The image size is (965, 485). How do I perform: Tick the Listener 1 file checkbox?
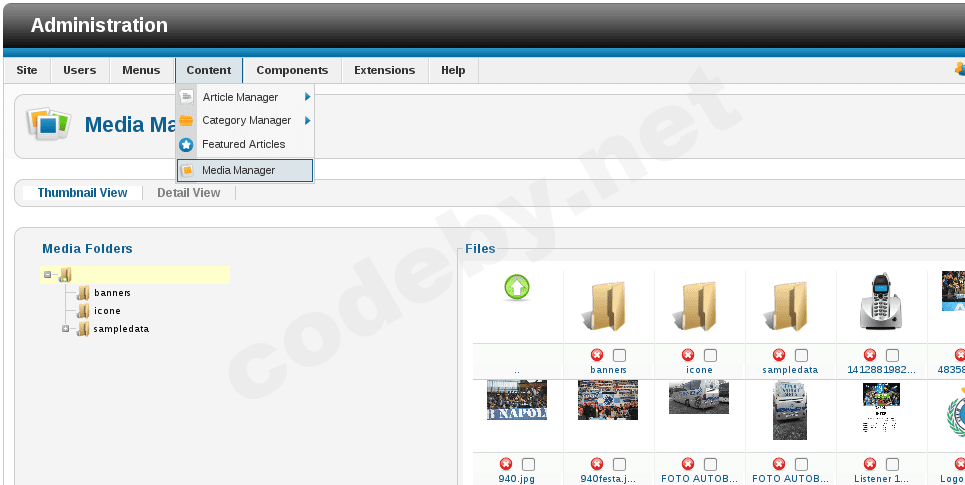(892, 464)
